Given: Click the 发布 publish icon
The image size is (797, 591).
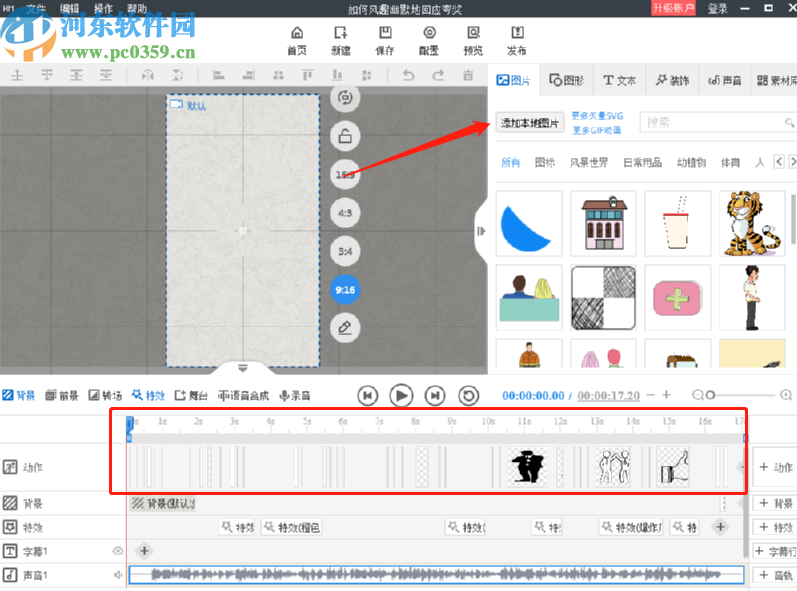Looking at the screenshot, I should click(517, 41).
